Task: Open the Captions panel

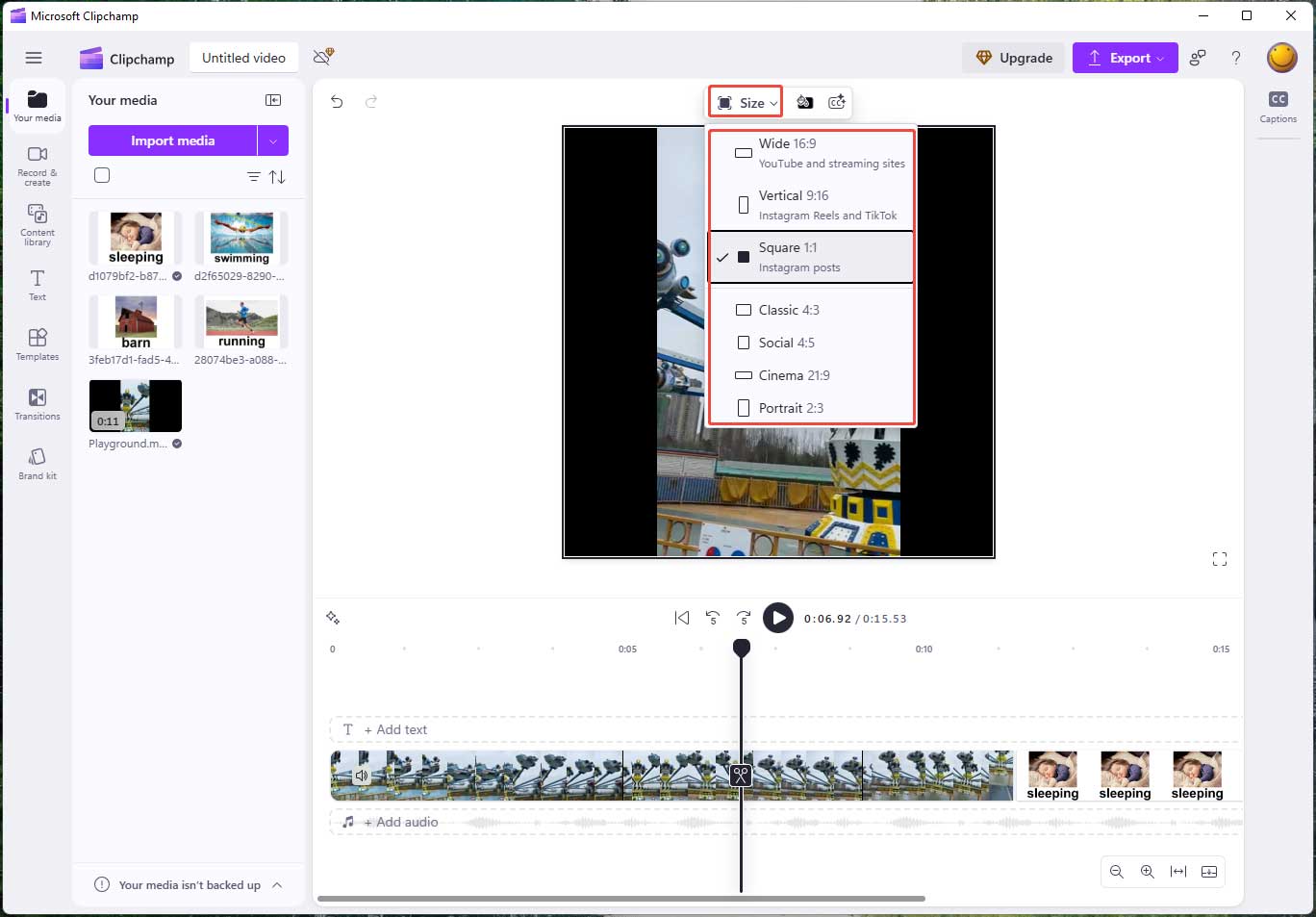Action: pyautogui.click(x=1278, y=106)
